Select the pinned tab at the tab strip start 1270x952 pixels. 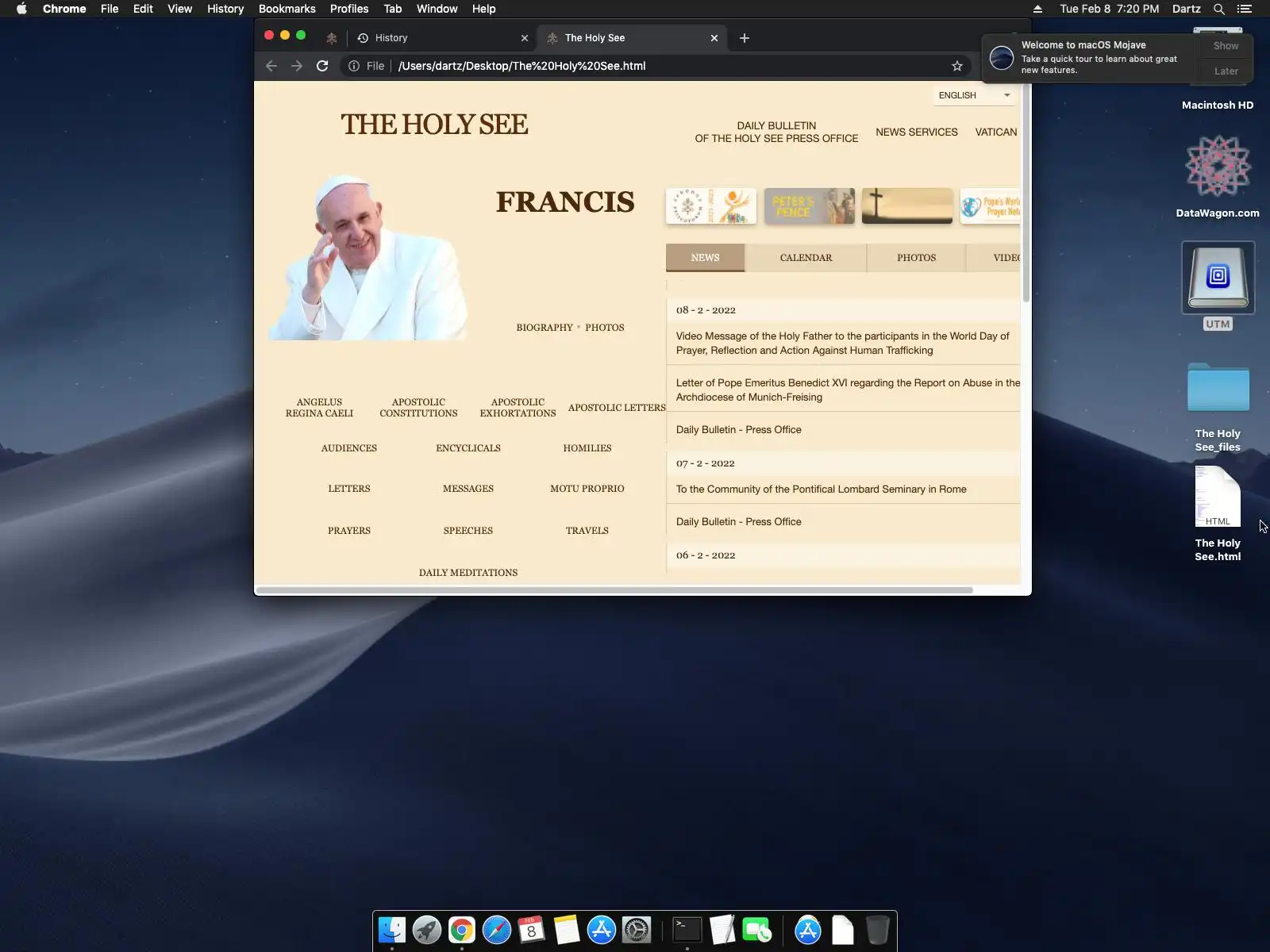[x=332, y=38]
